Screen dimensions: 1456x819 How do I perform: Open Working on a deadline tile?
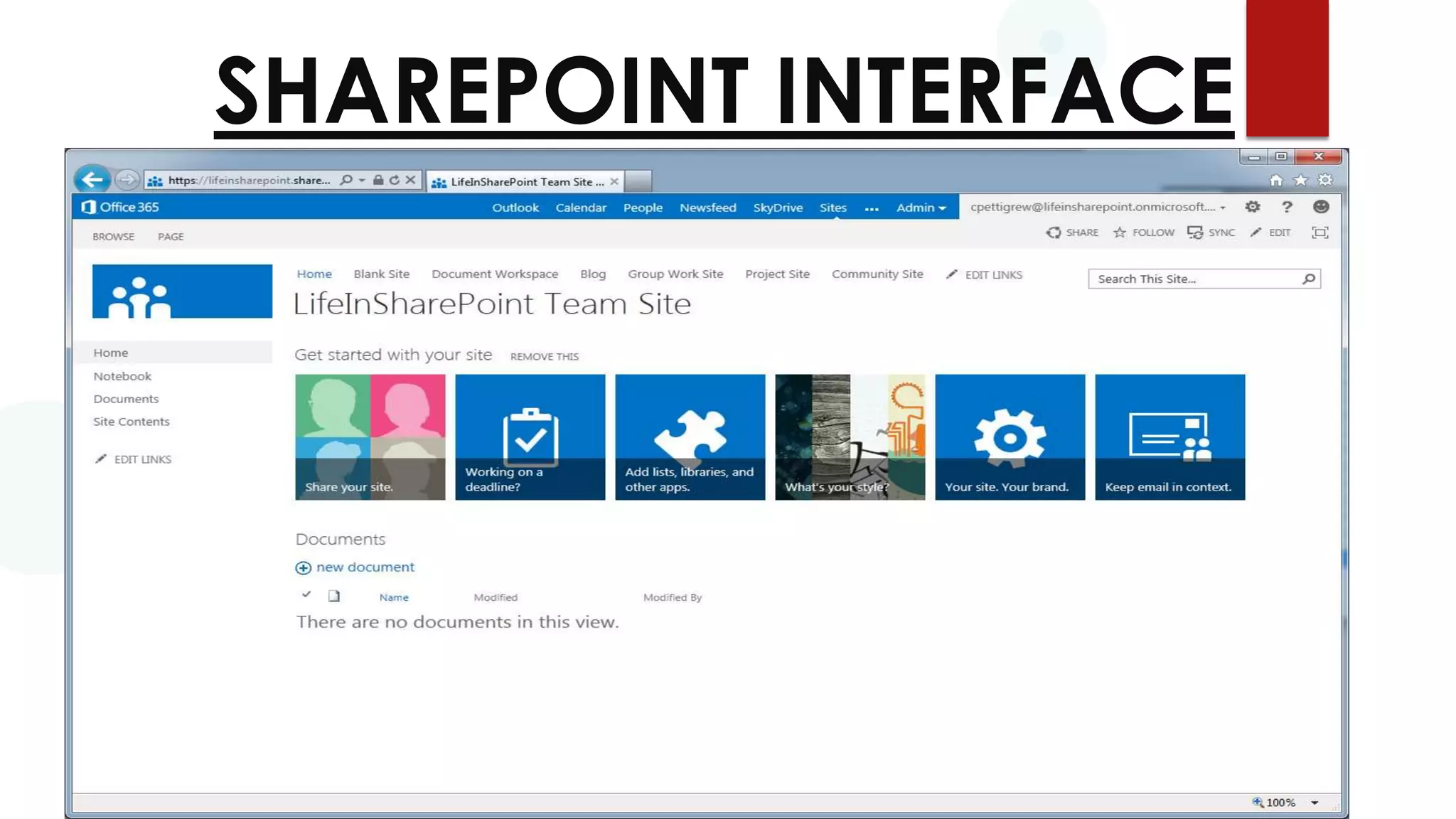pos(530,437)
